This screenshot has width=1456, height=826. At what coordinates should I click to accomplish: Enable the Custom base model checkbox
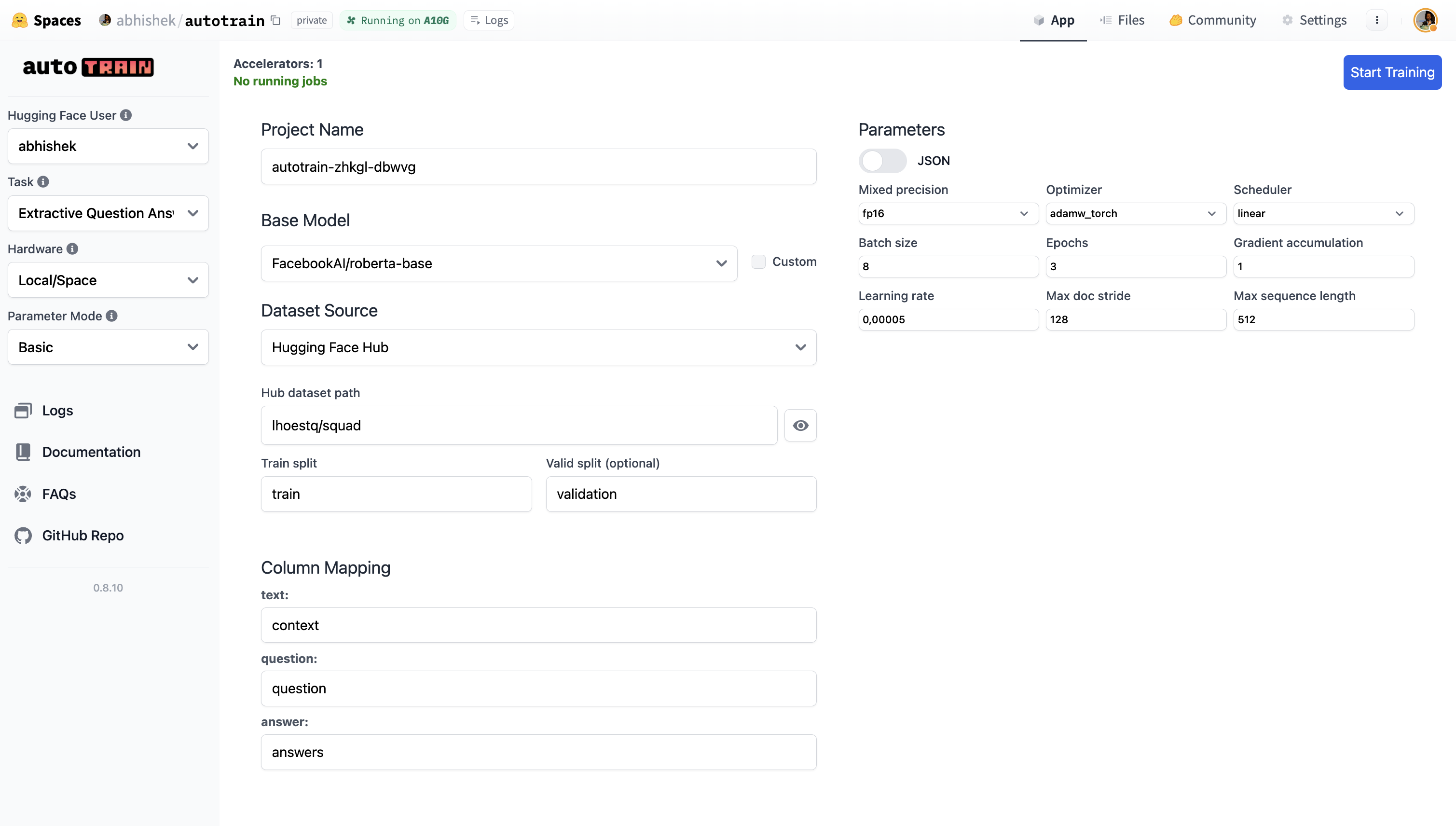pyautogui.click(x=758, y=262)
